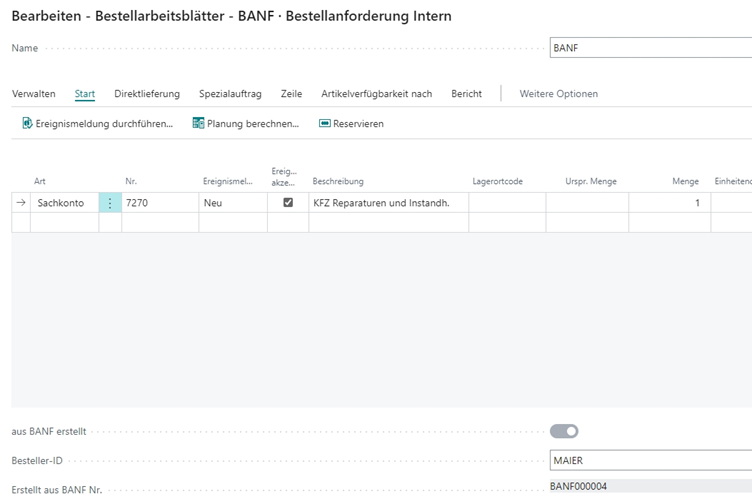Click the Besteller-ID field with MAIER
Image resolution: width=752 pixels, height=504 pixels.
650,461
